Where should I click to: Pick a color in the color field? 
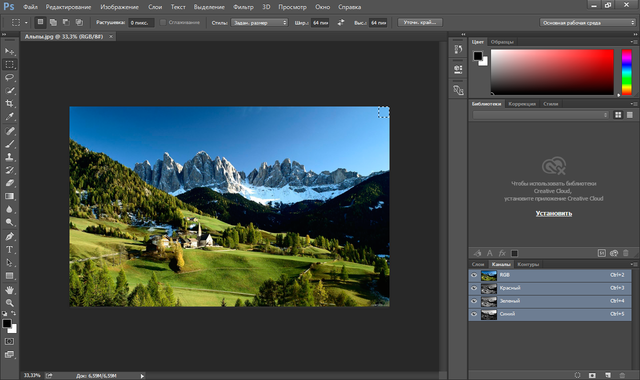(552, 72)
